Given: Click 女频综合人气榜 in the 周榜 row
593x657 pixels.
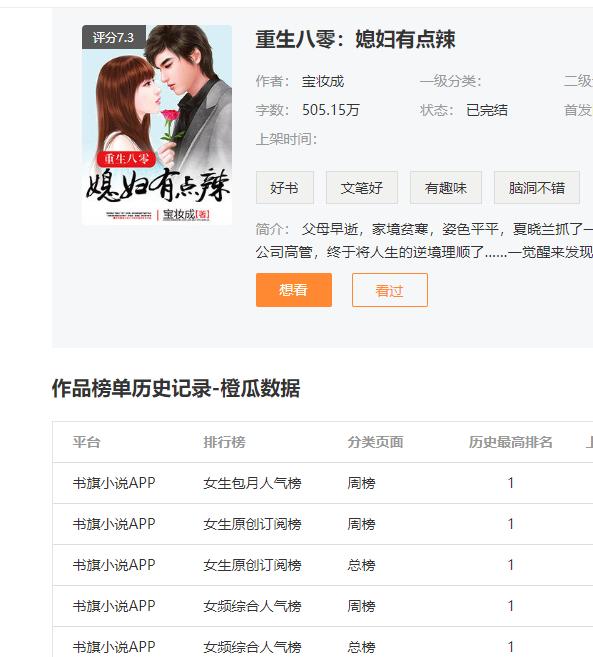Looking at the screenshot, I should pyautogui.click(x=252, y=606).
